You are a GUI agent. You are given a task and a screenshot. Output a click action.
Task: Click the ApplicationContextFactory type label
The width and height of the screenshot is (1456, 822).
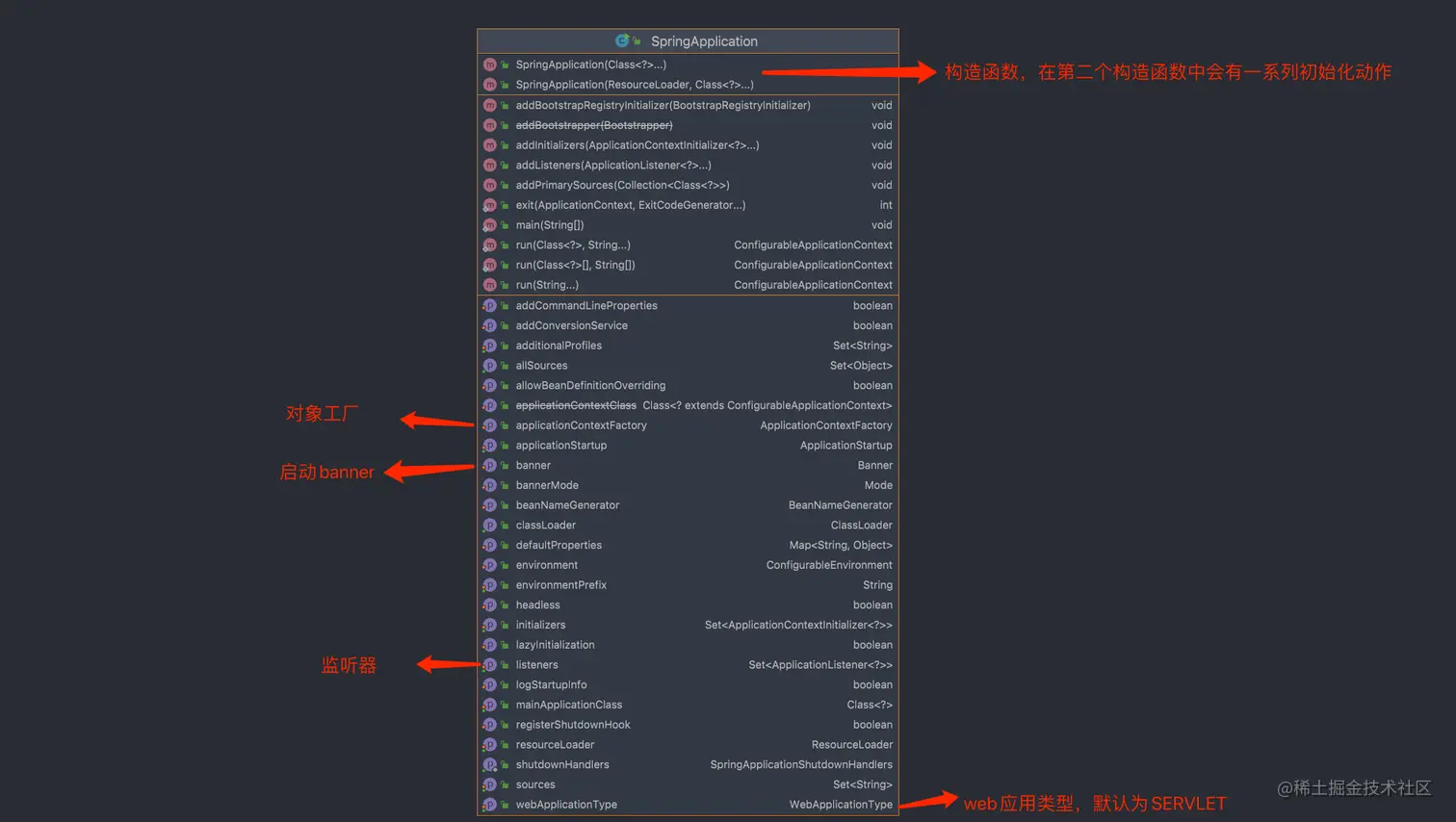(826, 425)
